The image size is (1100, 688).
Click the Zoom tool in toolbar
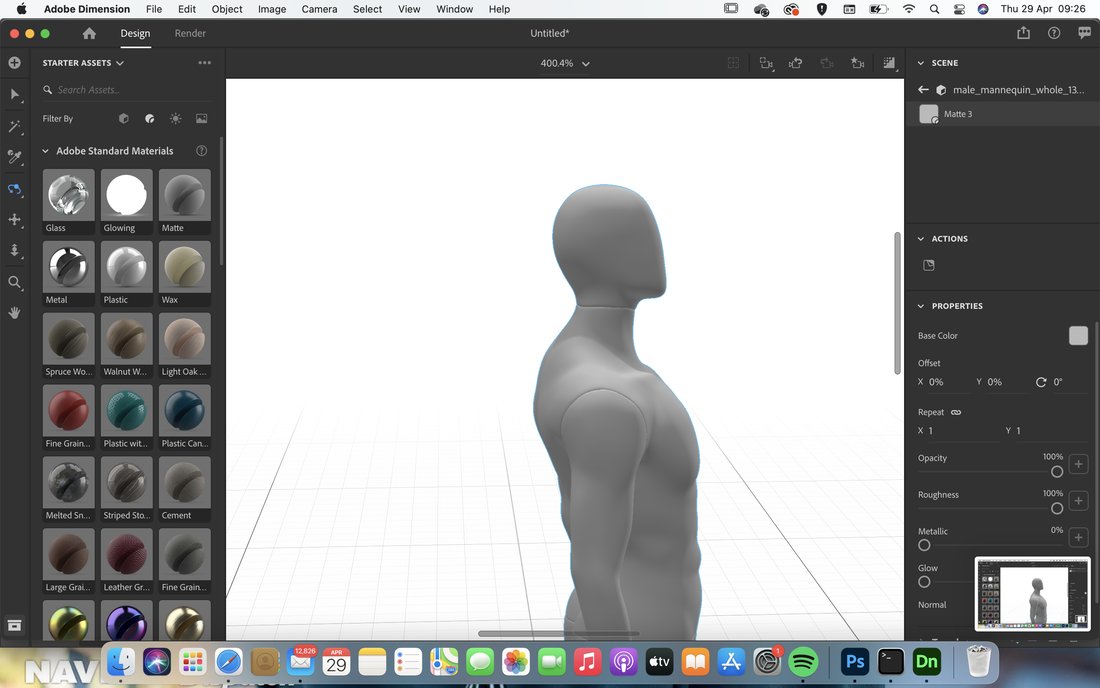click(x=14, y=283)
